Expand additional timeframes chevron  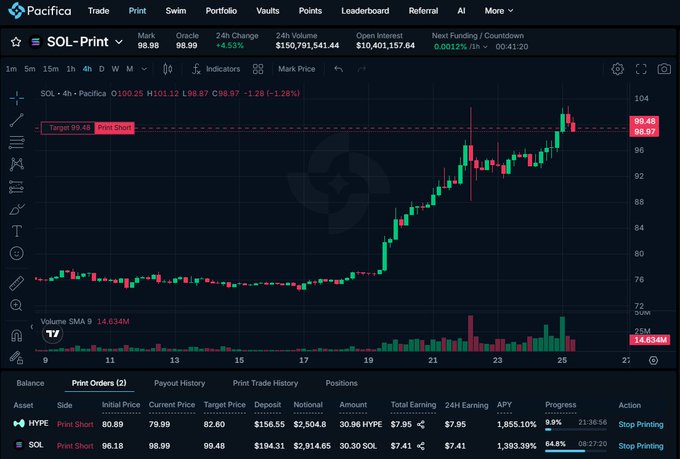144,69
